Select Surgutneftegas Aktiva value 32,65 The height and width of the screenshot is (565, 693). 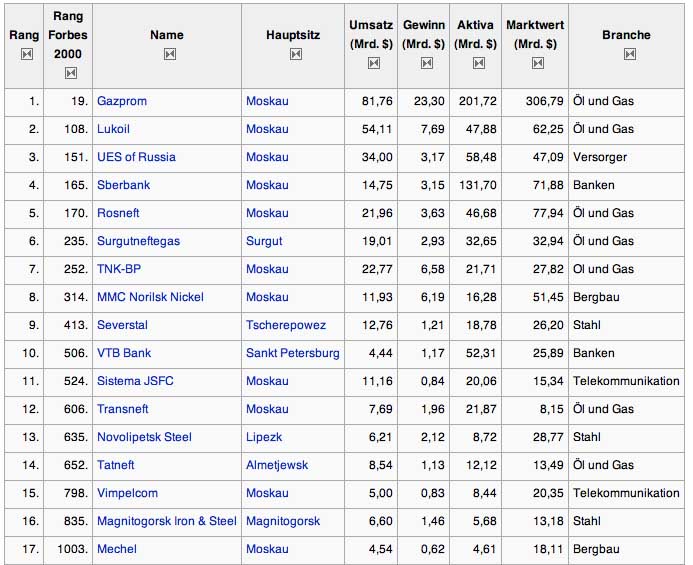pos(481,241)
